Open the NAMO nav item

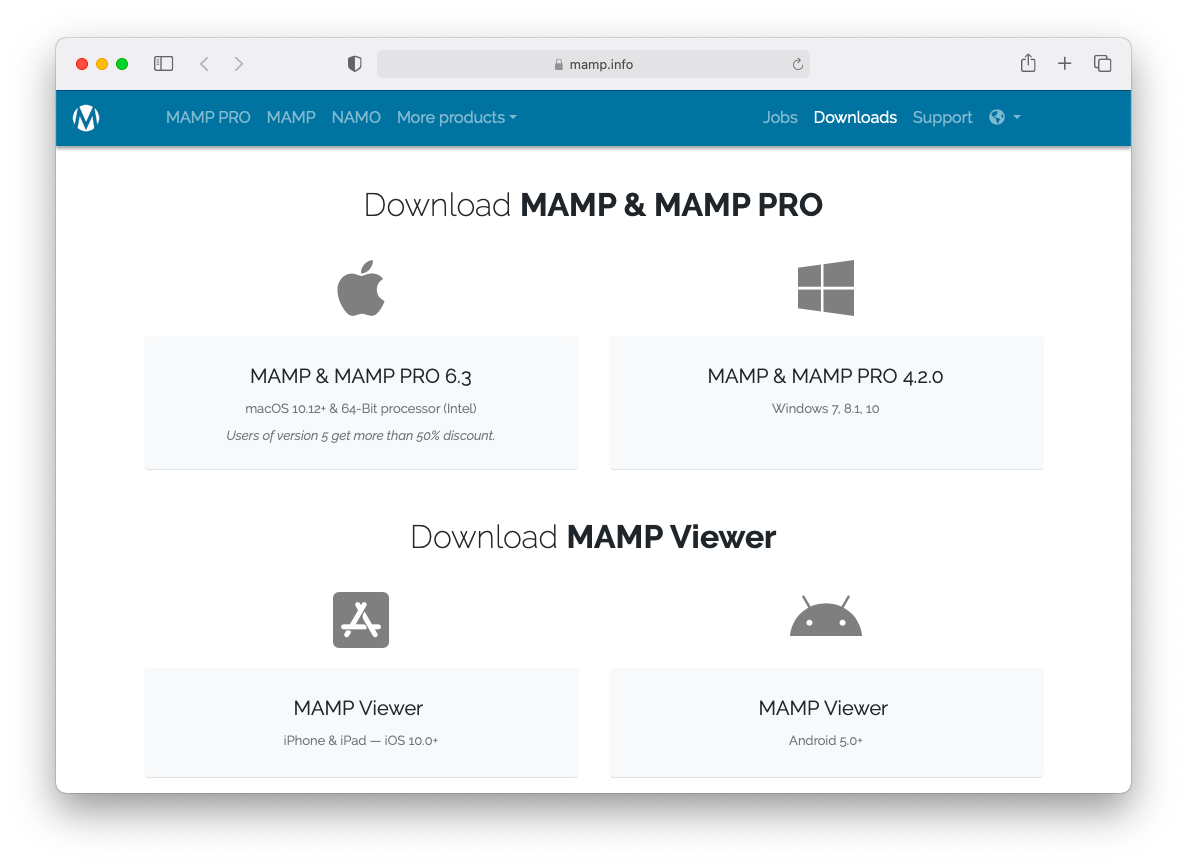(356, 117)
